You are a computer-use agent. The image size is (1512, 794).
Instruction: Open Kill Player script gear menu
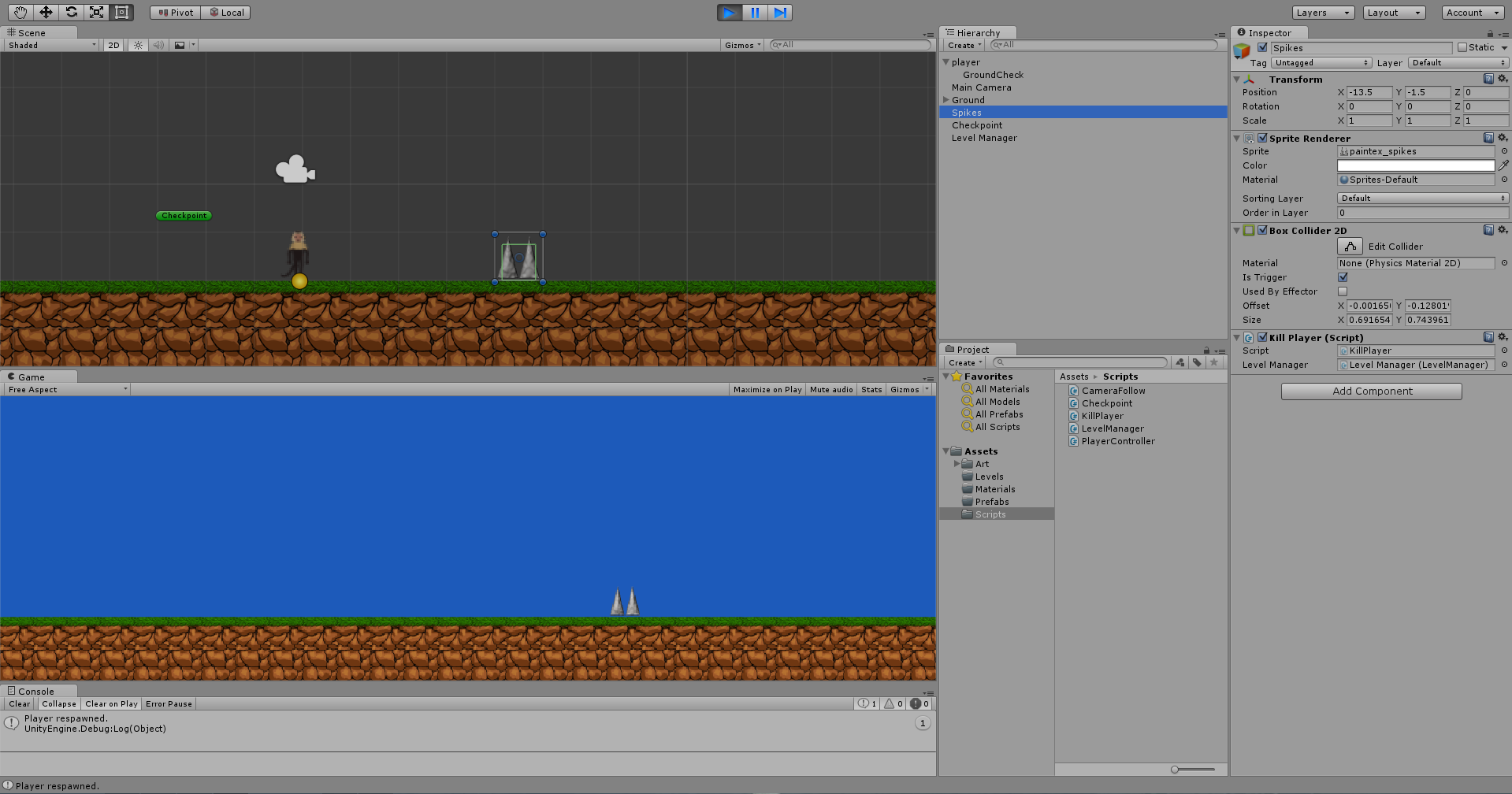(x=1503, y=337)
